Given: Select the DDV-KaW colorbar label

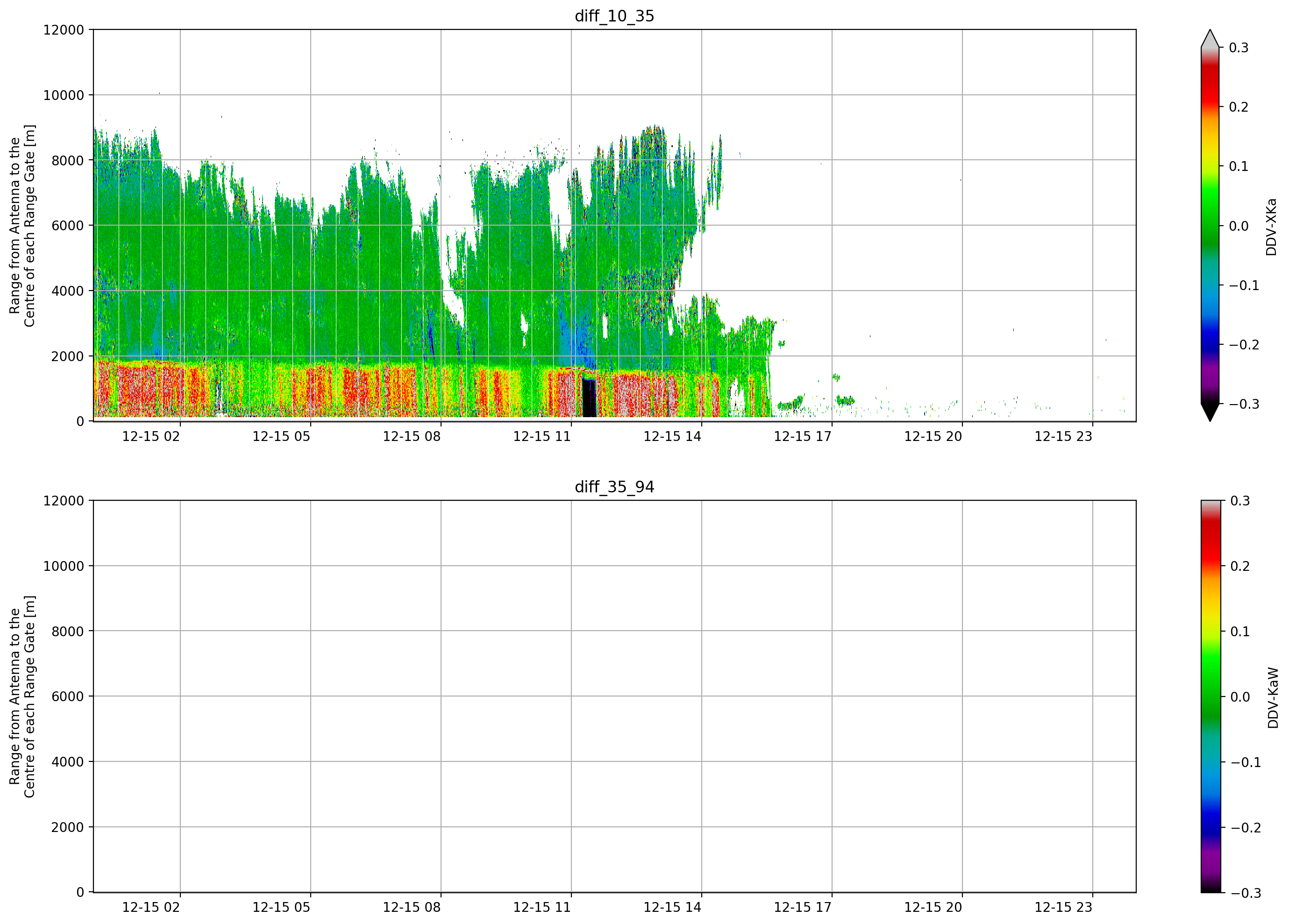Looking at the screenshot, I should click(x=1273, y=698).
